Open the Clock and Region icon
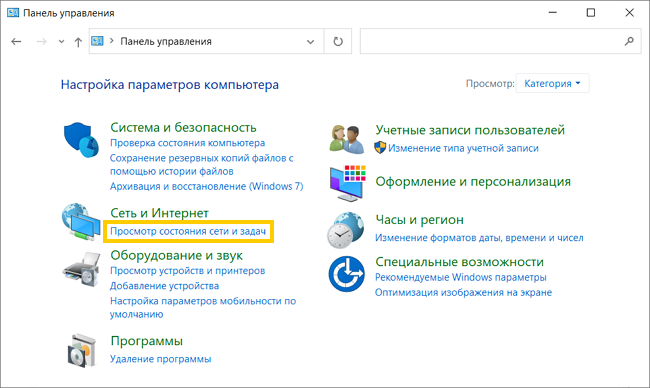The width and height of the screenshot is (650, 388). 346,230
